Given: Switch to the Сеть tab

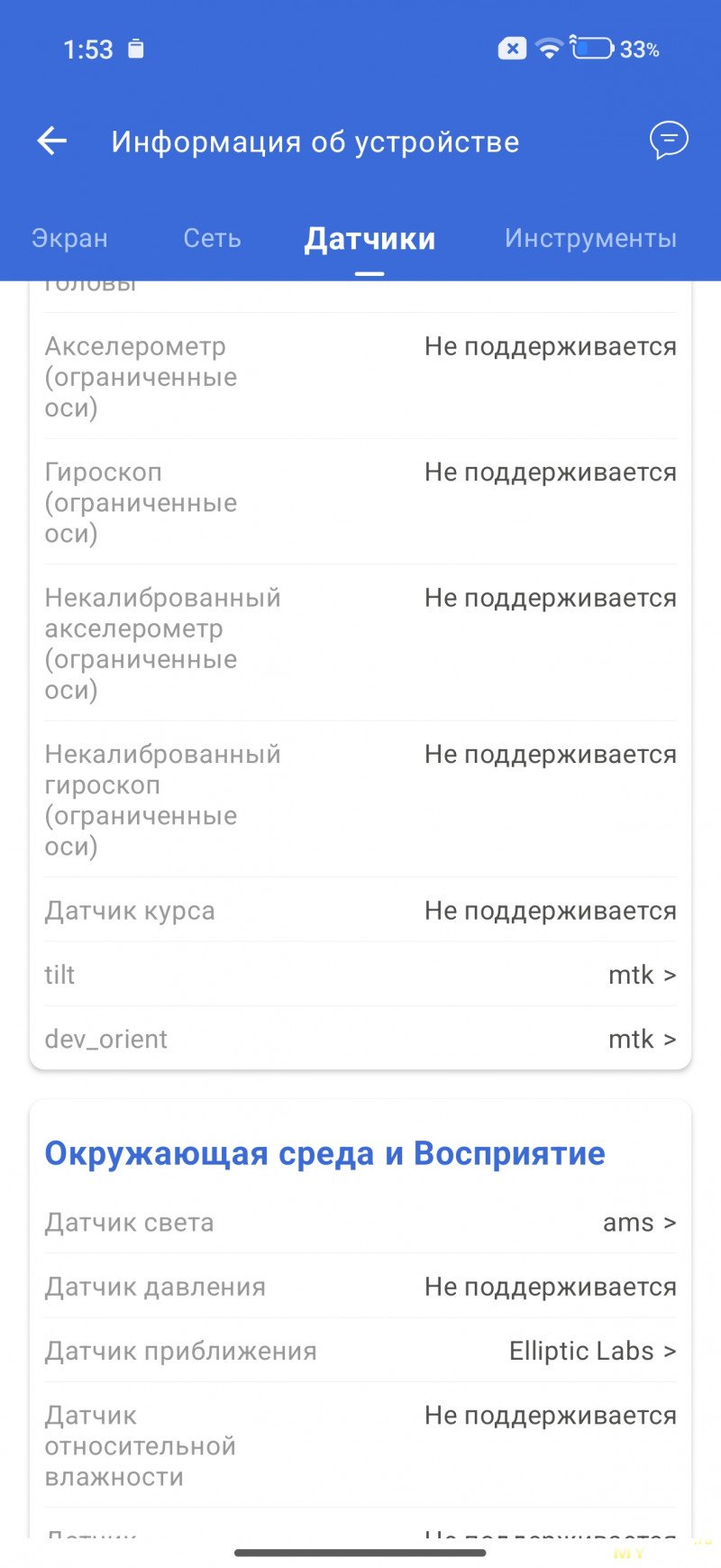Looking at the screenshot, I should [x=212, y=238].
